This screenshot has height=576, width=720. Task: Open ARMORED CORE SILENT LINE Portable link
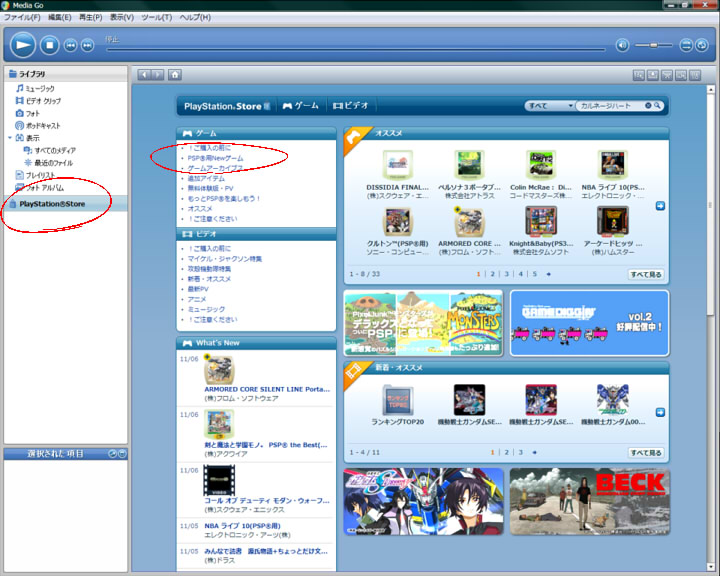pyautogui.click(x=267, y=389)
